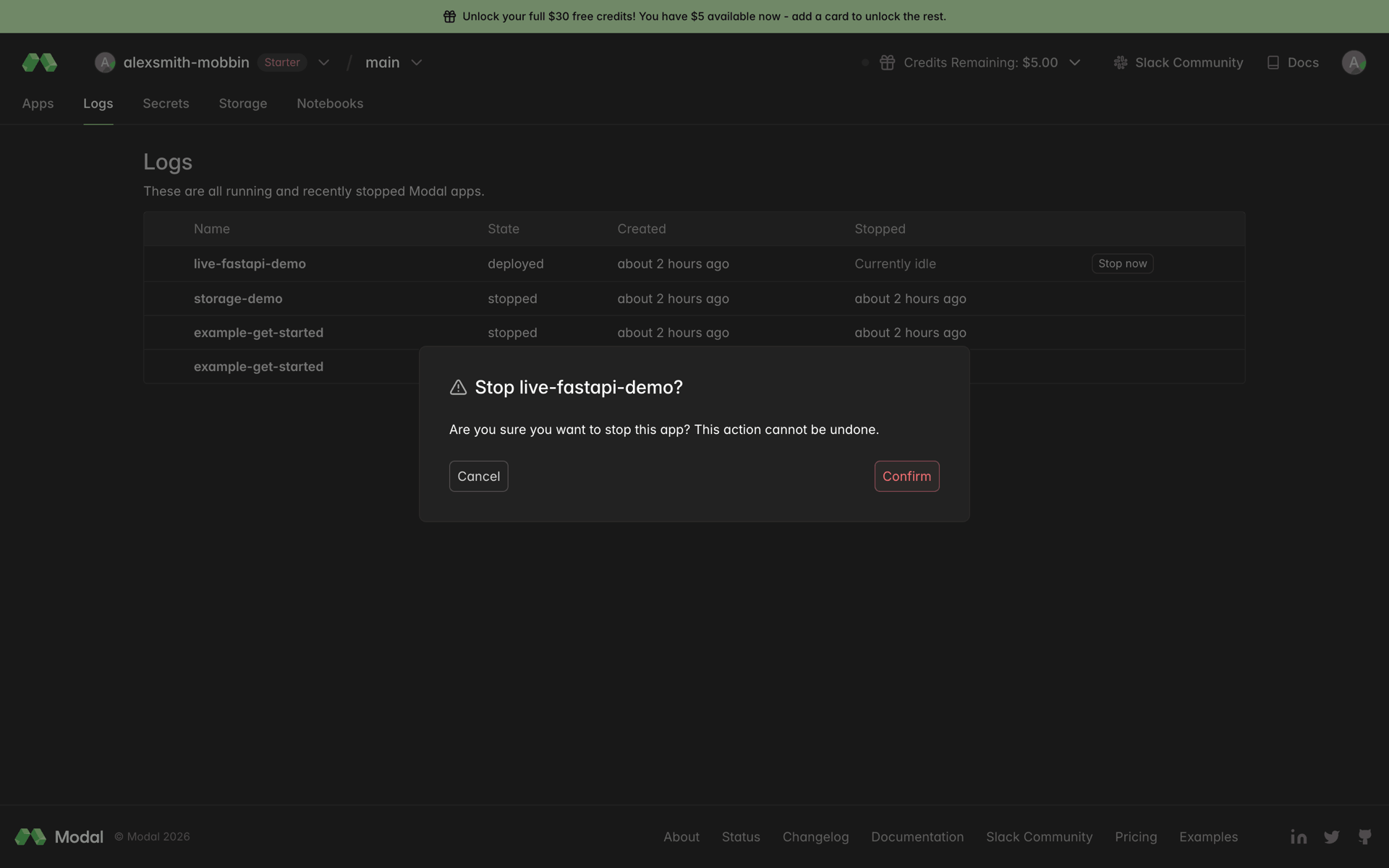
Task: Click the Stopped column header
Action: [x=880, y=229]
